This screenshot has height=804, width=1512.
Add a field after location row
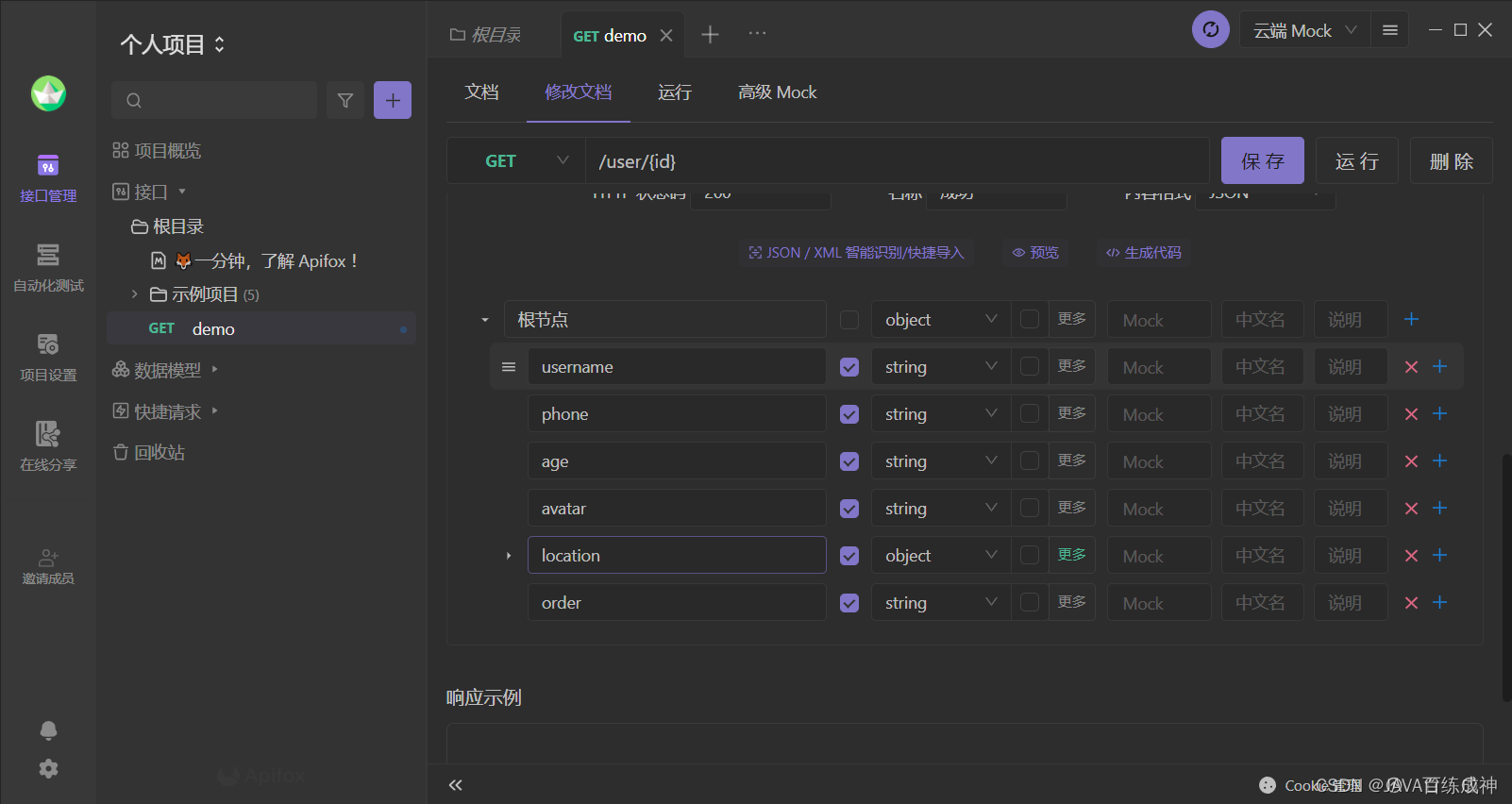(1440, 555)
